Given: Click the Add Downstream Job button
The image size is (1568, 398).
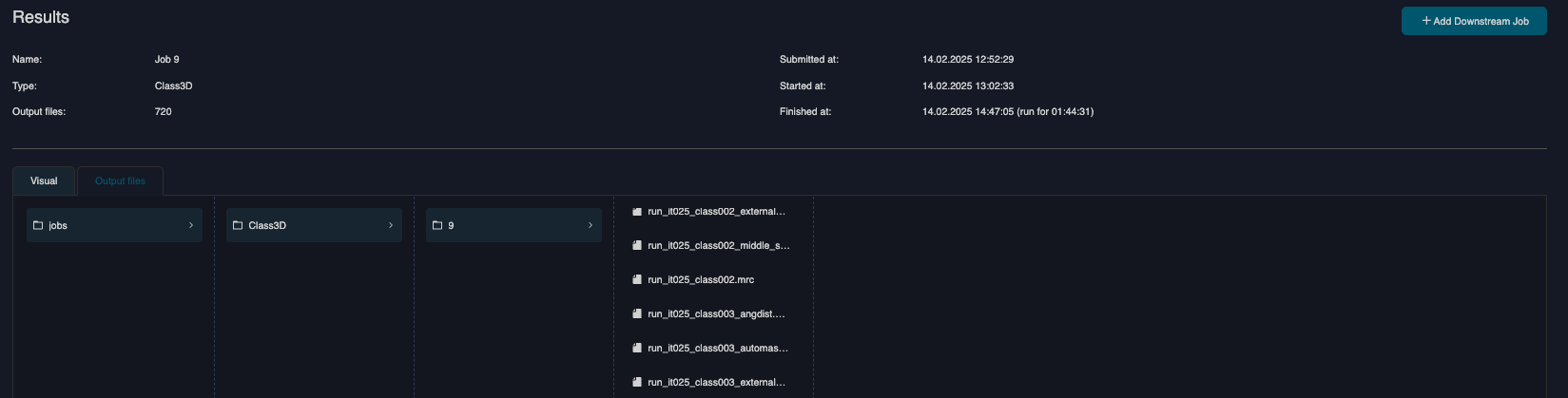Looking at the screenshot, I should [1473, 21].
